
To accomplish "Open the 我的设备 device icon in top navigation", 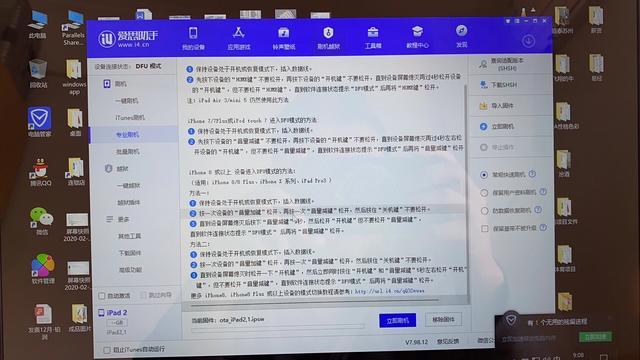I will pos(193,33).
